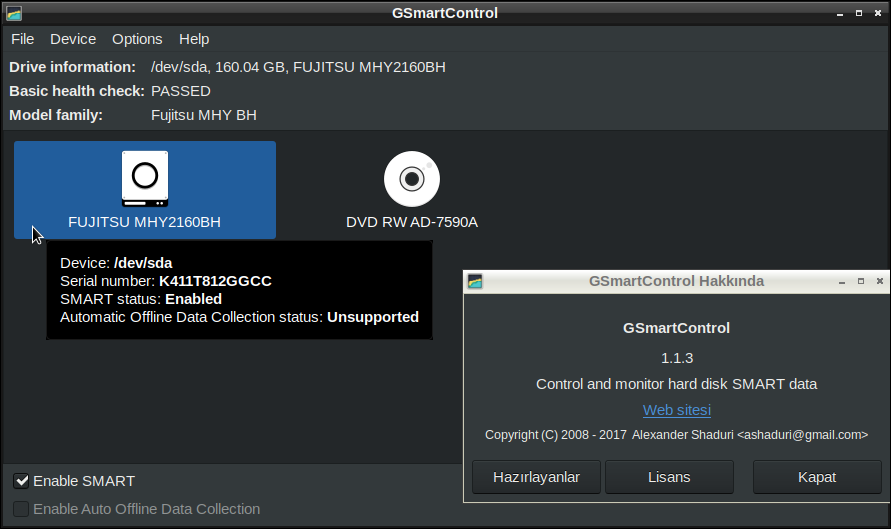Maximize the GSmartControl main window
891x529 pixels.
click(x=859, y=13)
